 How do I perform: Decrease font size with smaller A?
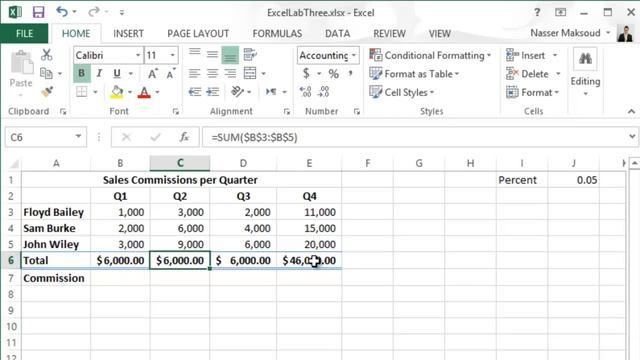pyautogui.click(x=171, y=73)
